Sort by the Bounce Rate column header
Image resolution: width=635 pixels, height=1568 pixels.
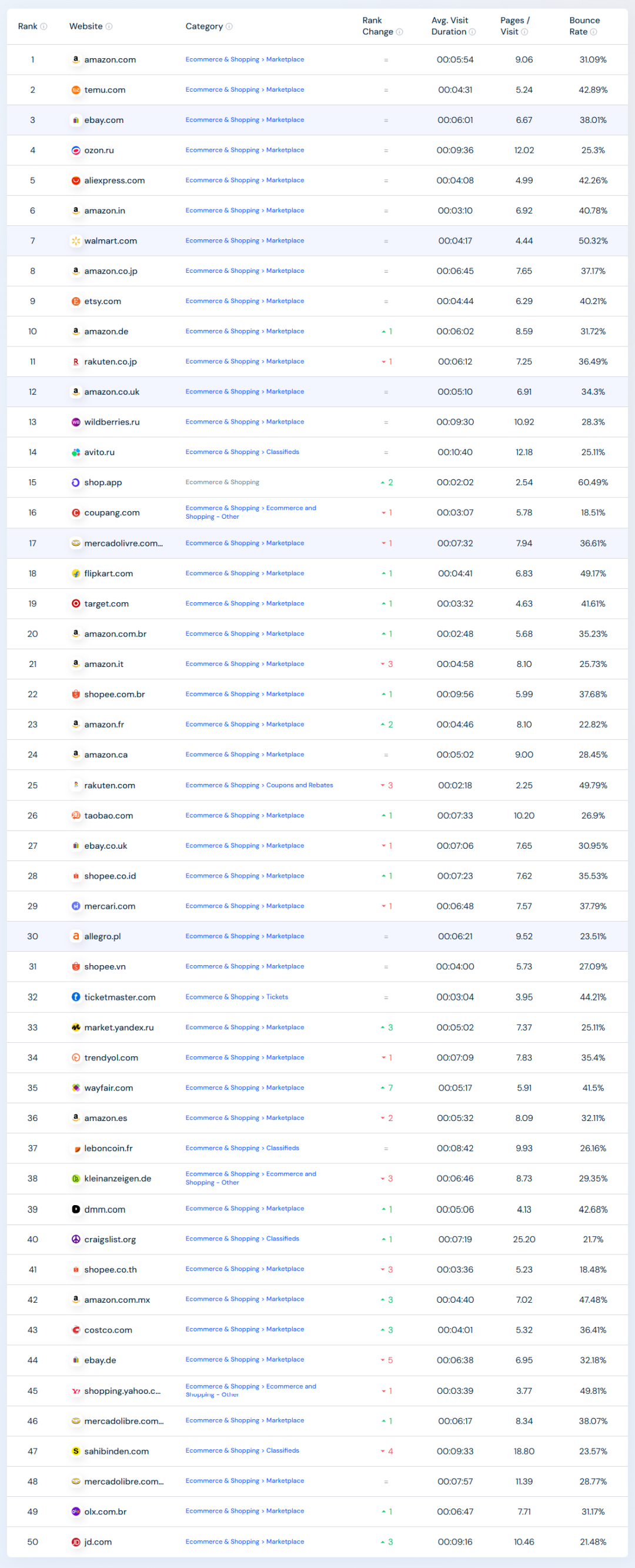pos(584,26)
